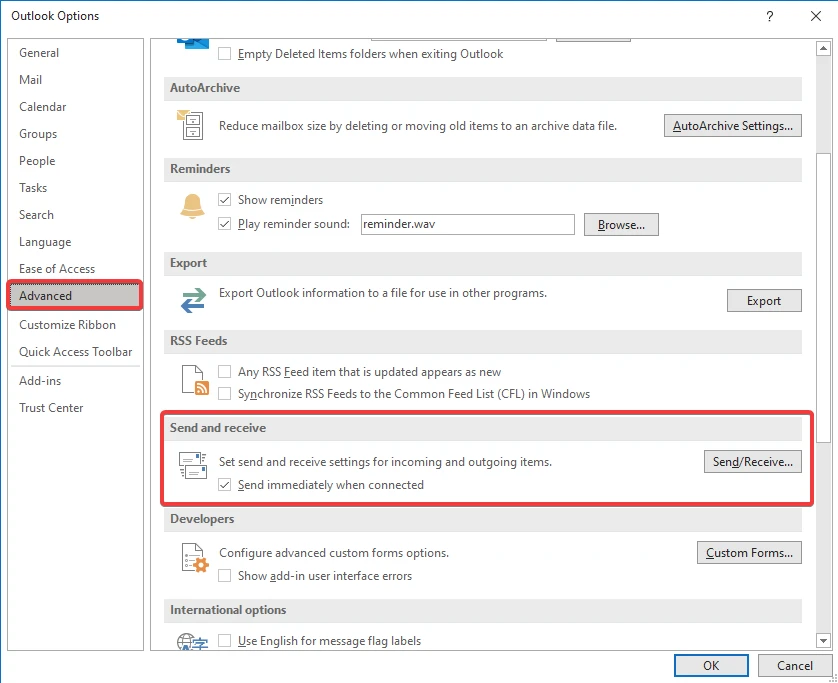838x683 pixels.
Task: Click the Send and receive envelopes icon
Action: 193,465
